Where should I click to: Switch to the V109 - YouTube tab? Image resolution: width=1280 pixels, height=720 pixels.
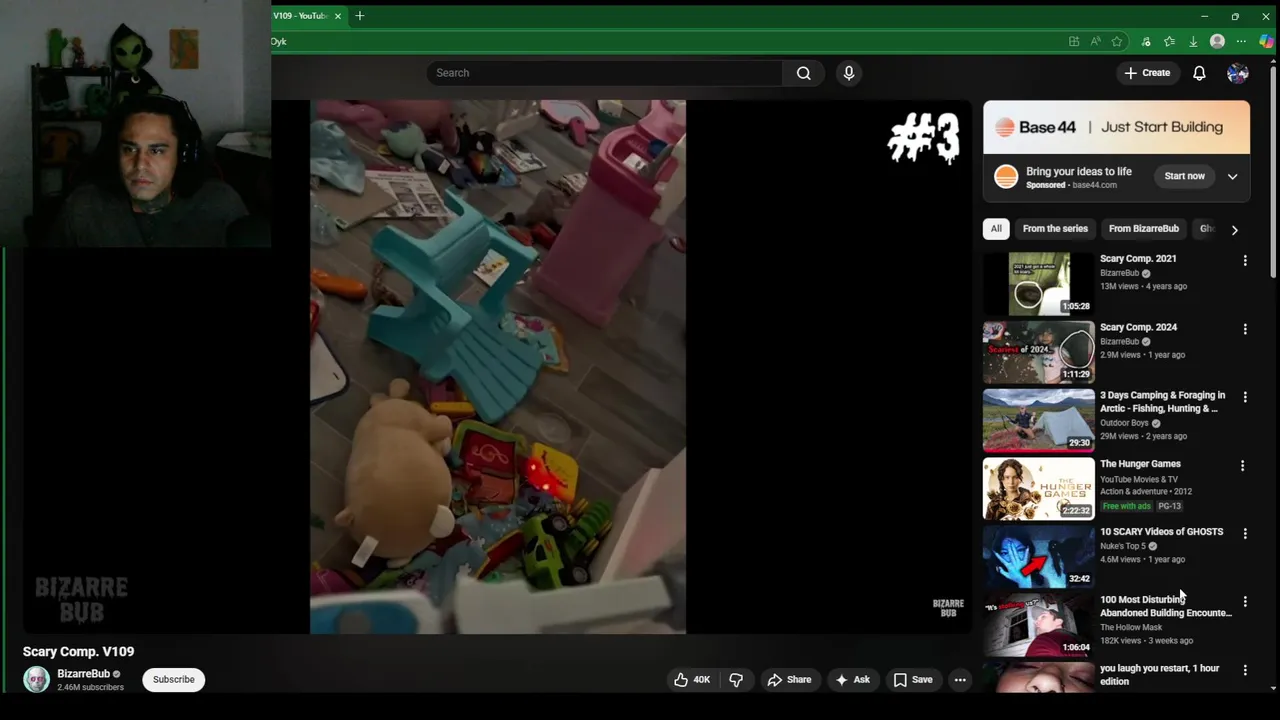coord(300,16)
